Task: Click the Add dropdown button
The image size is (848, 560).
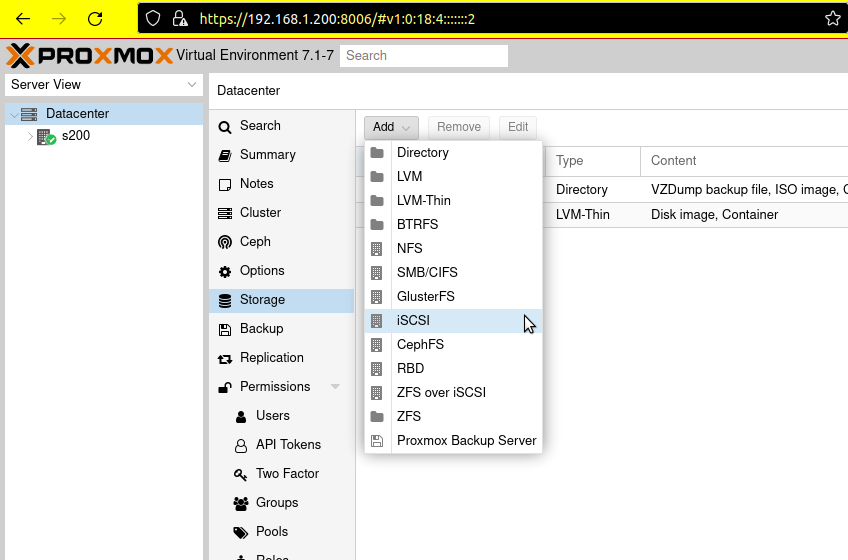Action: (x=391, y=127)
